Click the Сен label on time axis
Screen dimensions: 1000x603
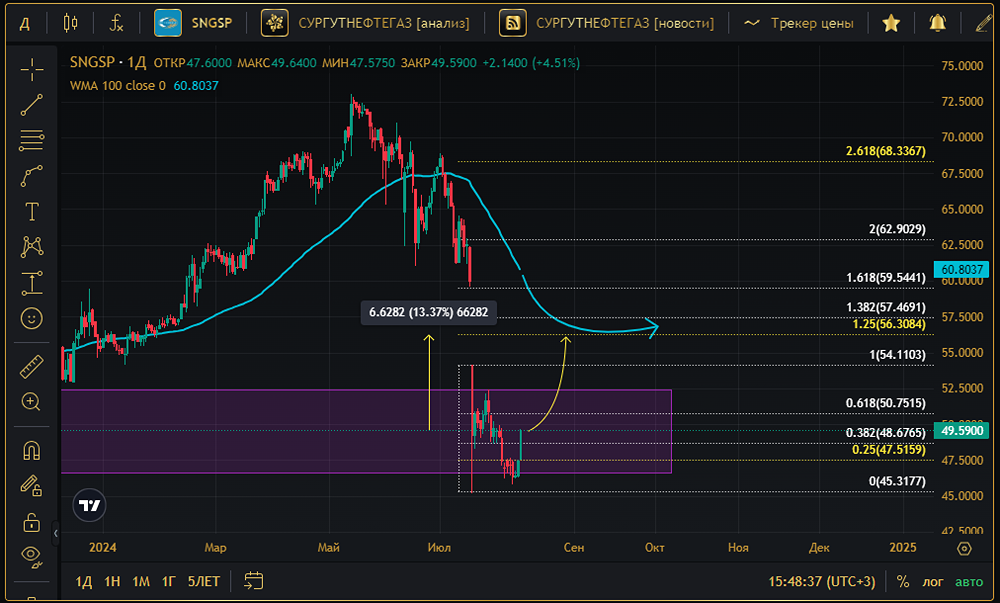pyautogui.click(x=573, y=548)
